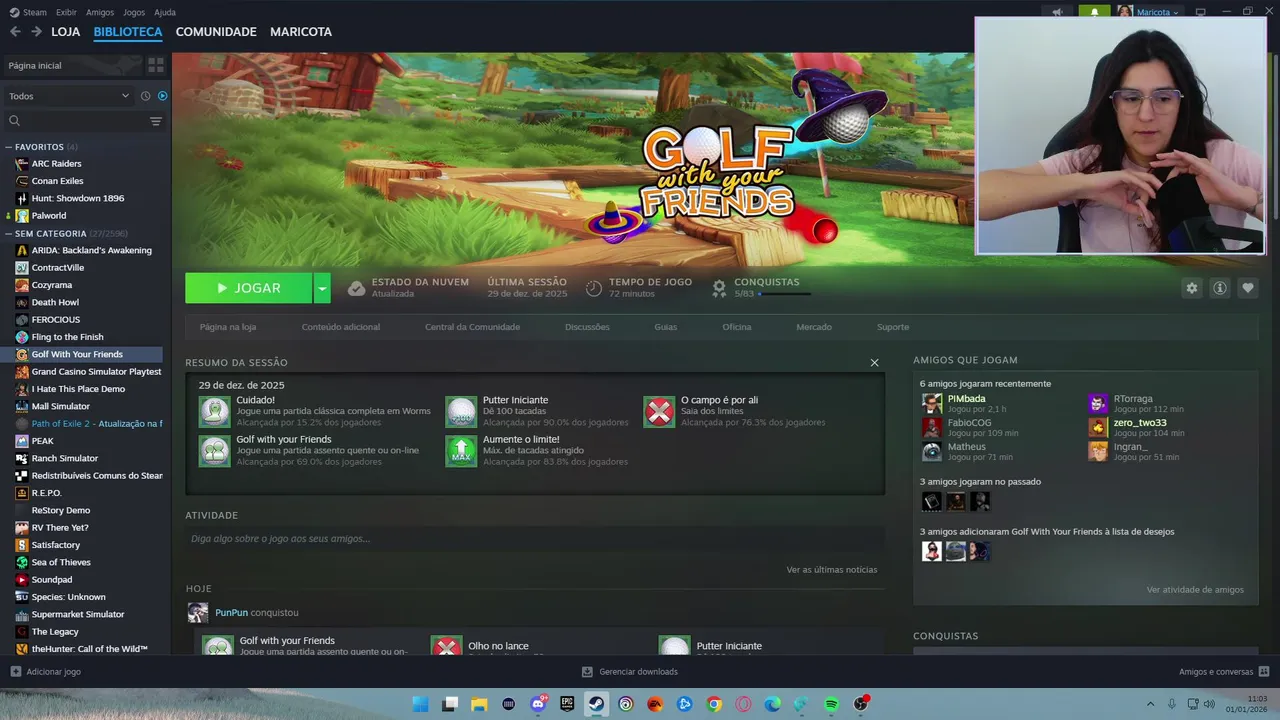1280x720 pixels.
Task: Go to the COMUNIDADE section
Action: click(x=216, y=32)
